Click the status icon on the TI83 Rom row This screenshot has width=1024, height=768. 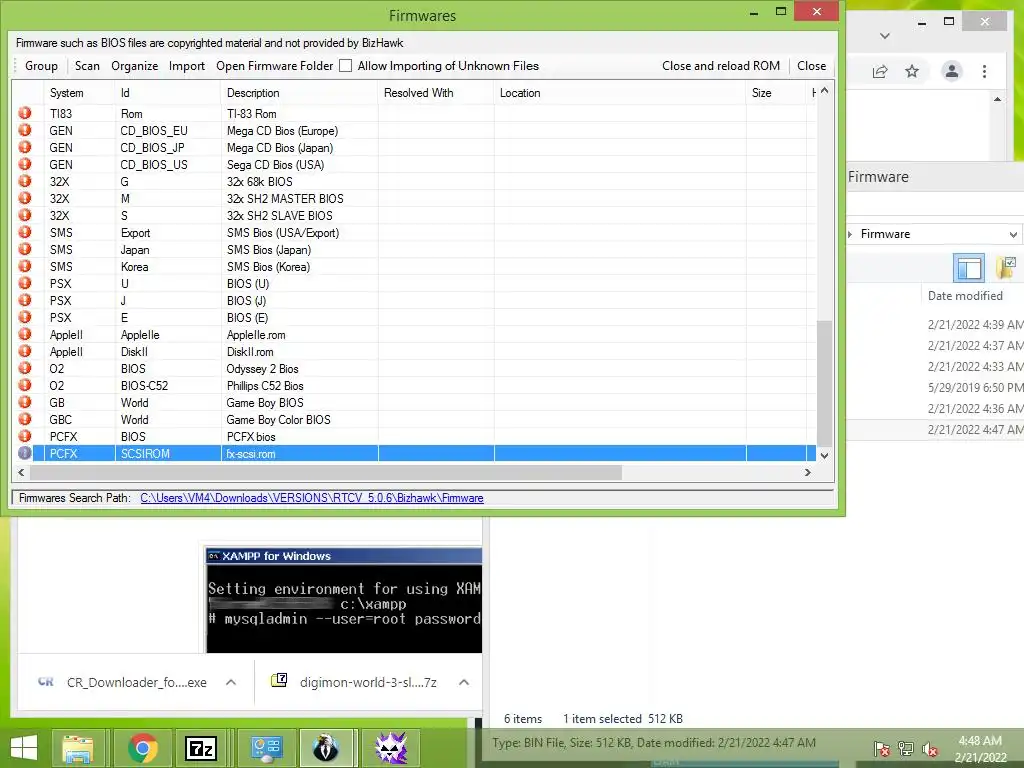click(x=25, y=113)
